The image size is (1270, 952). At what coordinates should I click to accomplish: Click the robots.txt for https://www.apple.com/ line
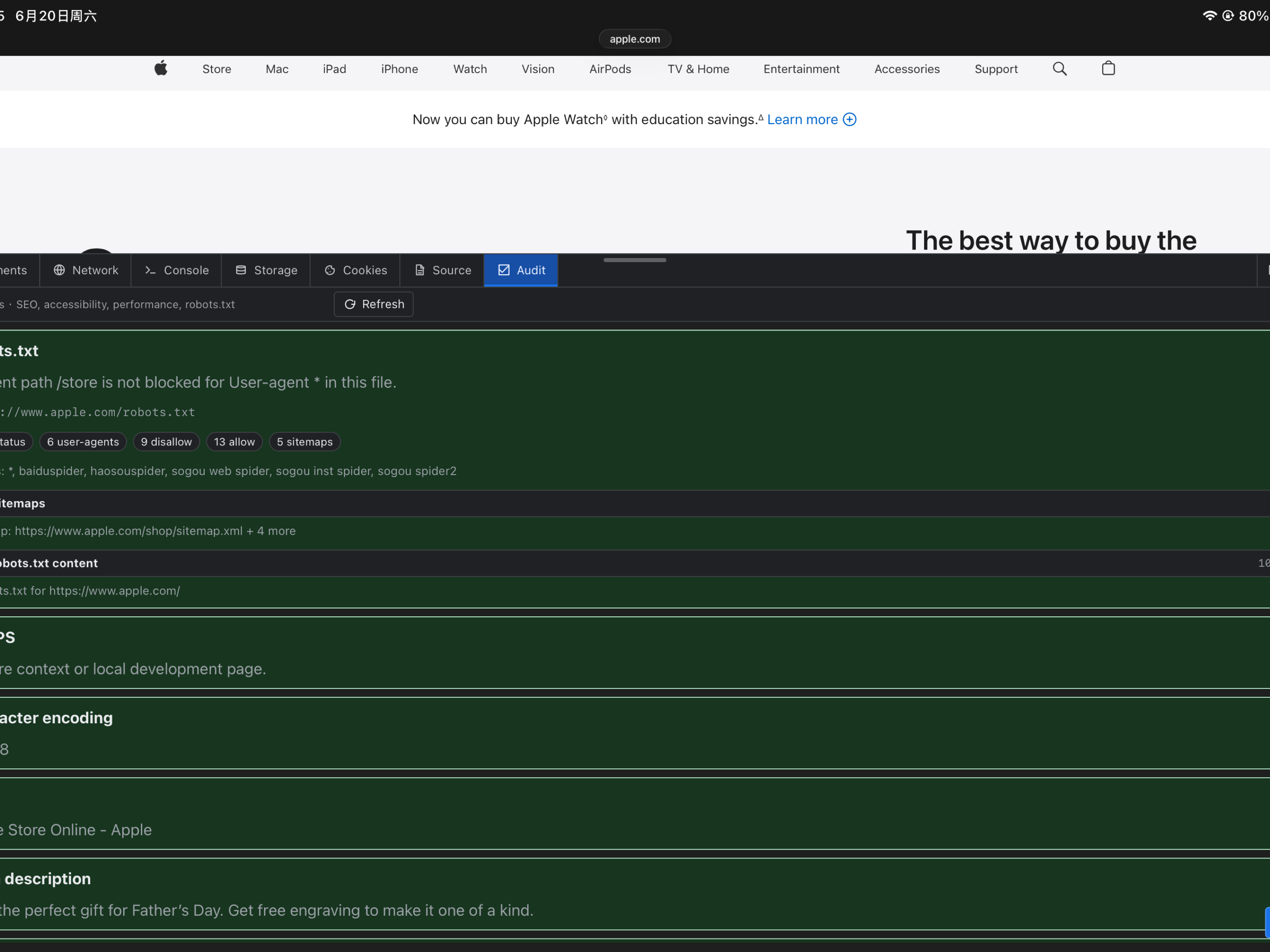(90, 591)
